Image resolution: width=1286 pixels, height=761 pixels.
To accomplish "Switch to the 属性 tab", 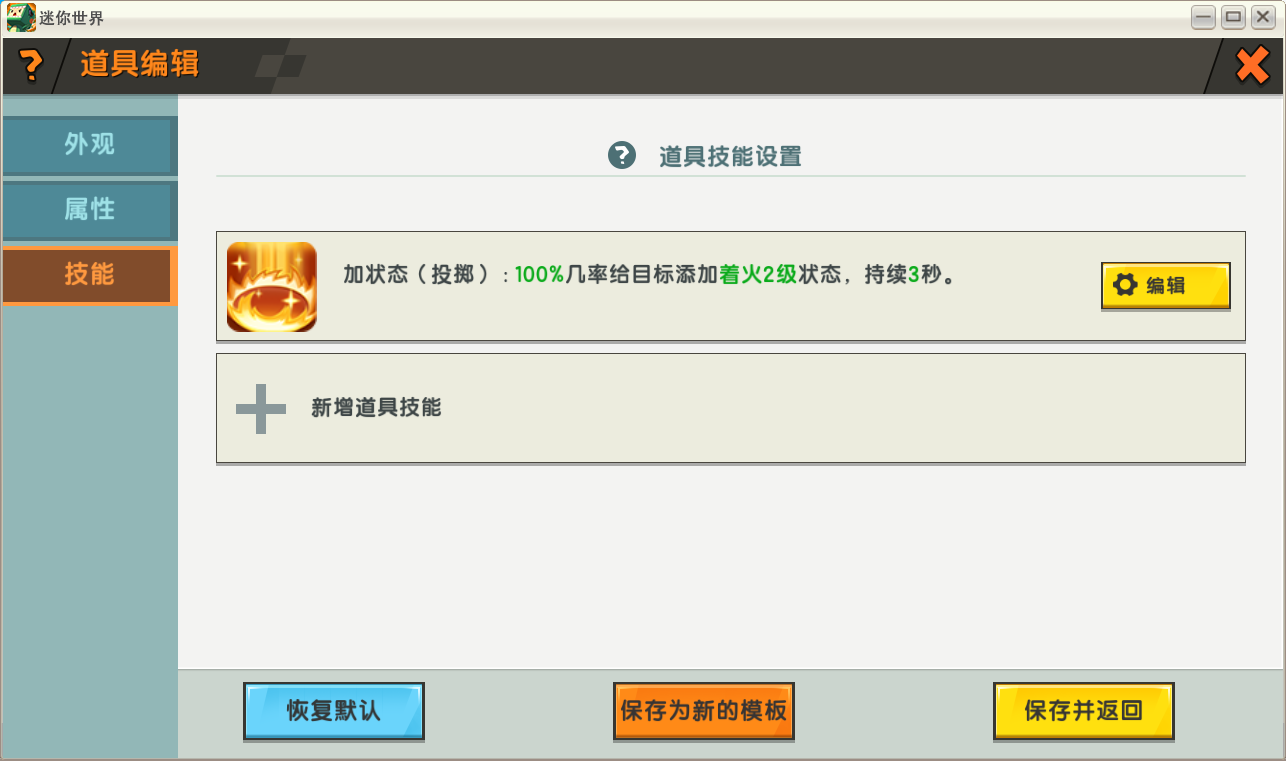I will coord(88,210).
